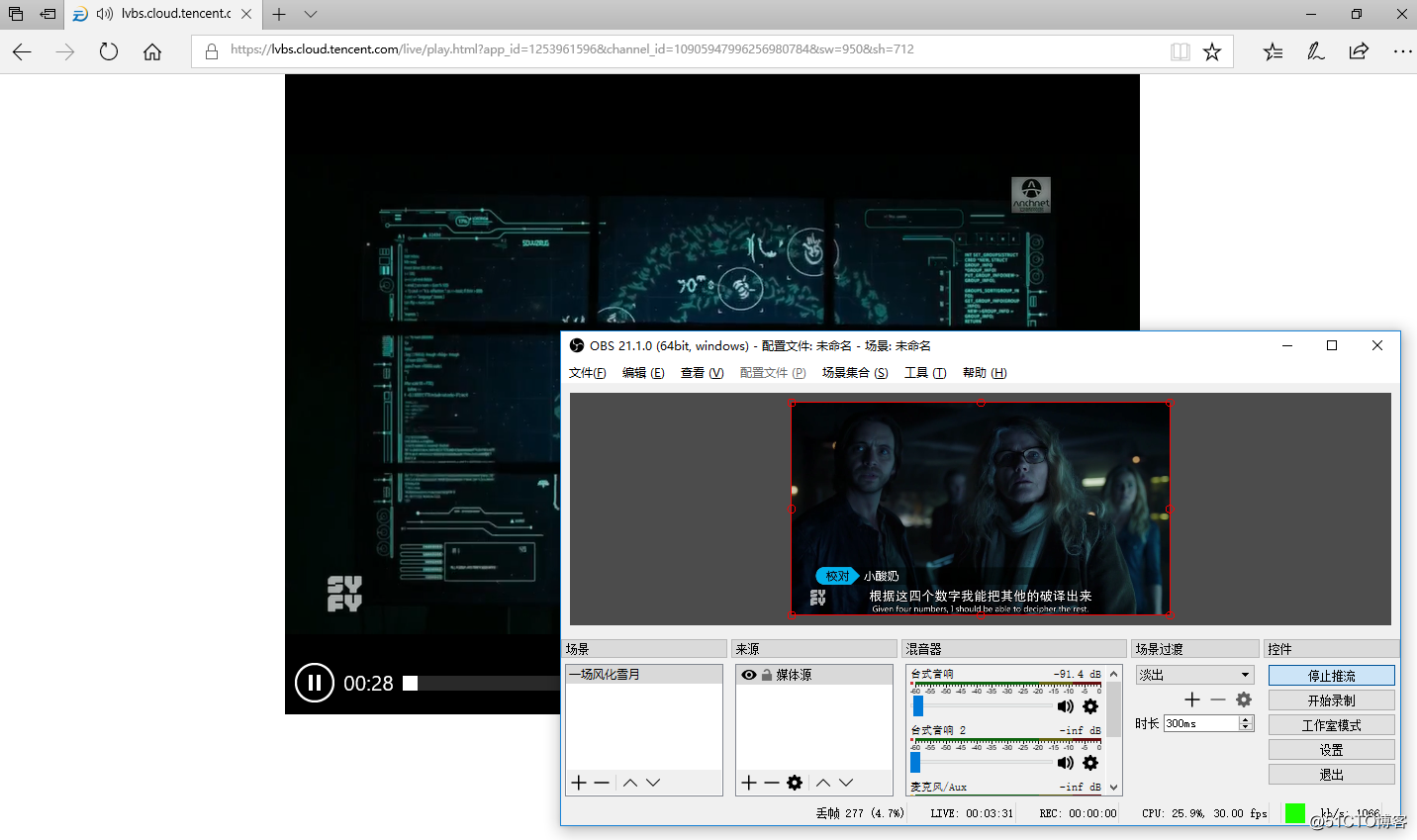Add a new source with plus icon in 来源 panel
1417x840 pixels.
pyautogui.click(x=749, y=783)
